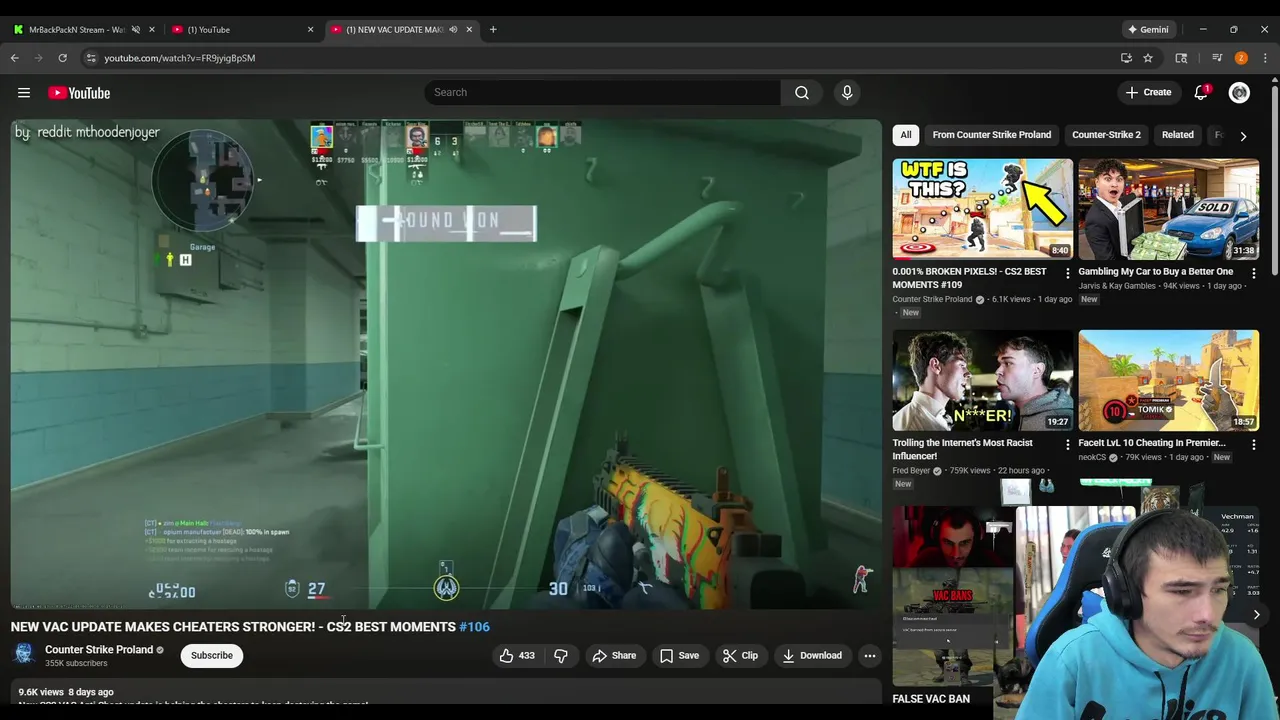Open options for FaceIt LvL 10 Cheating video
Image resolution: width=1280 pixels, height=720 pixels.
[x=1253, y=444]
